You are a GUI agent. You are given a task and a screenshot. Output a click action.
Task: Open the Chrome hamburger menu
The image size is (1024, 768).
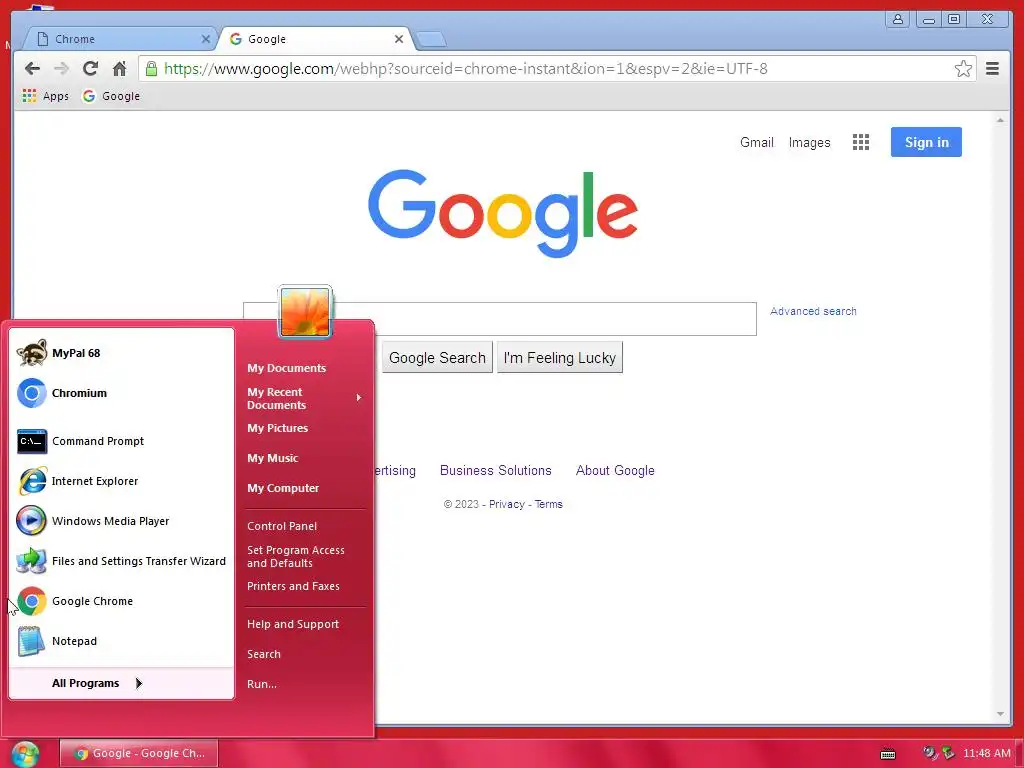tap(992, 69)
